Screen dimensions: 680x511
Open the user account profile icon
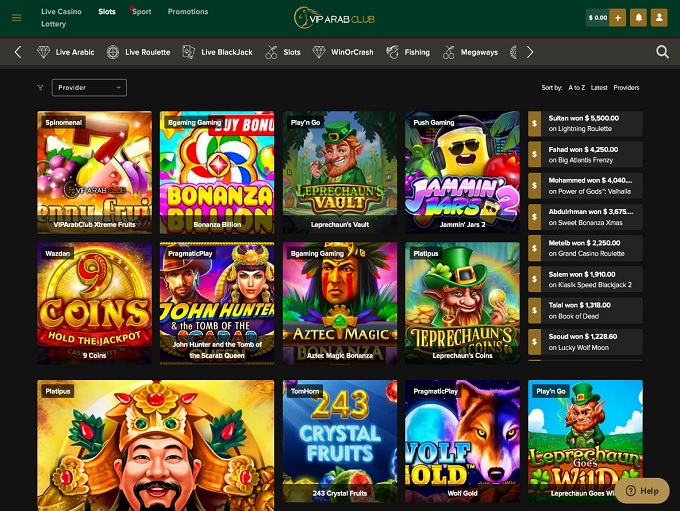(x=658, y=18)
